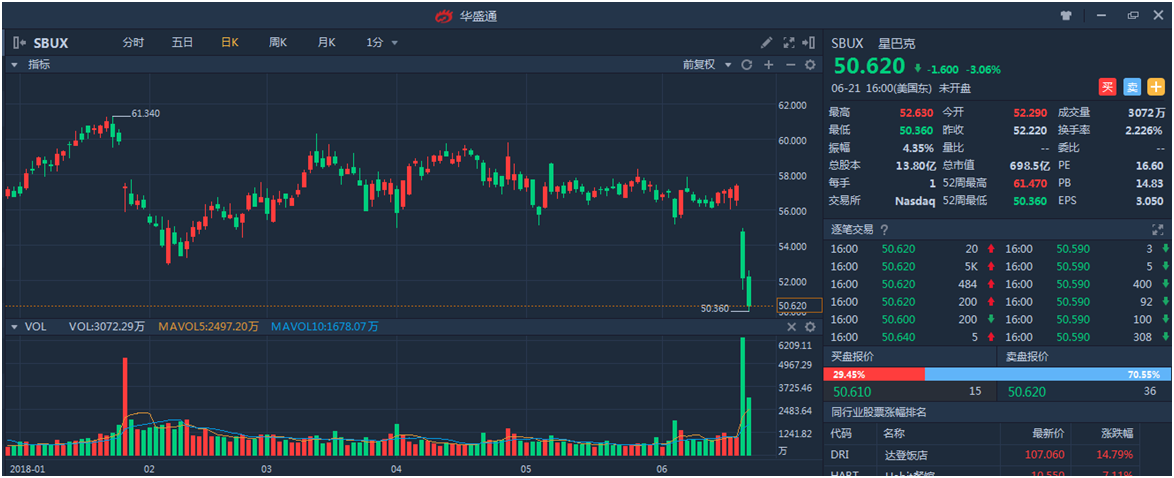
Task: Click the 同行业股票涨跌排名 header
Action: tap(879, 412)
